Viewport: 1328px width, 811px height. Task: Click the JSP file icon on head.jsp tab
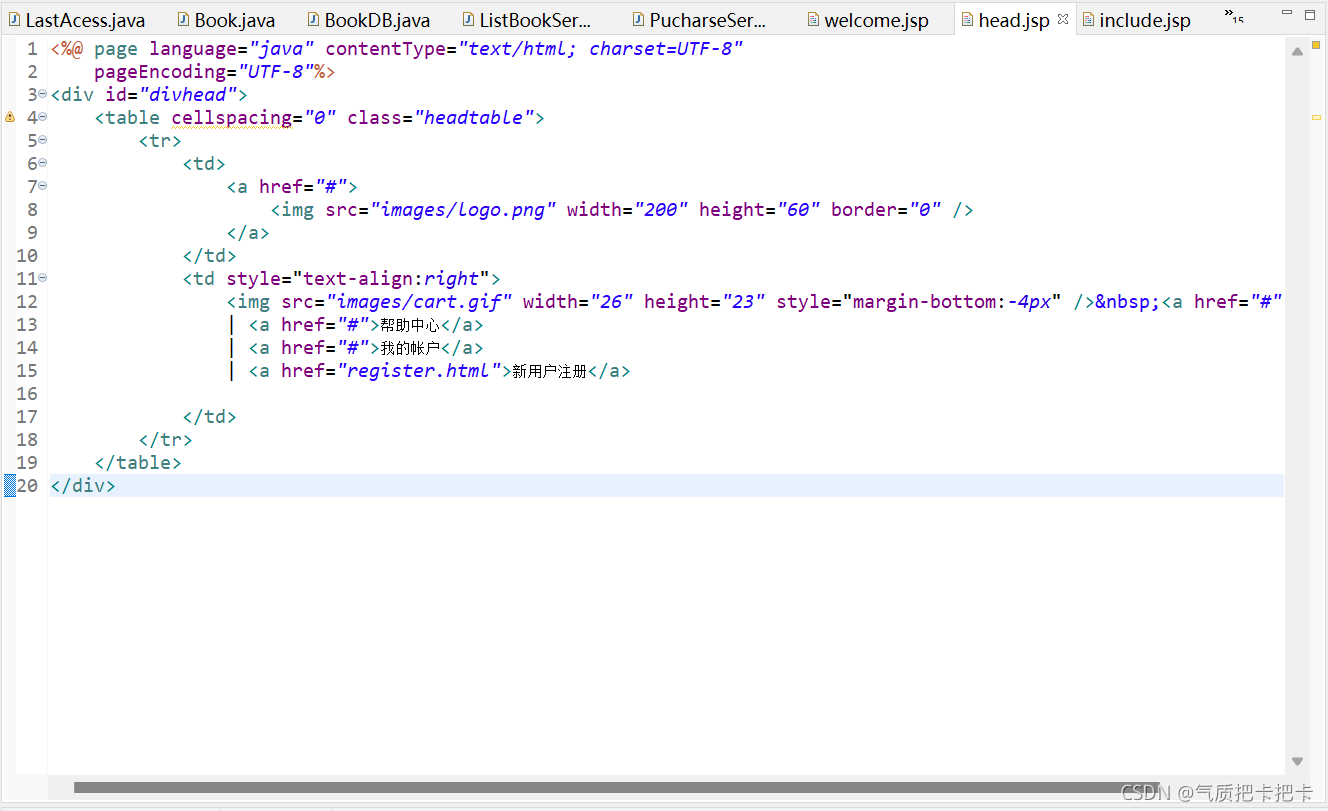tap(967, 20)
